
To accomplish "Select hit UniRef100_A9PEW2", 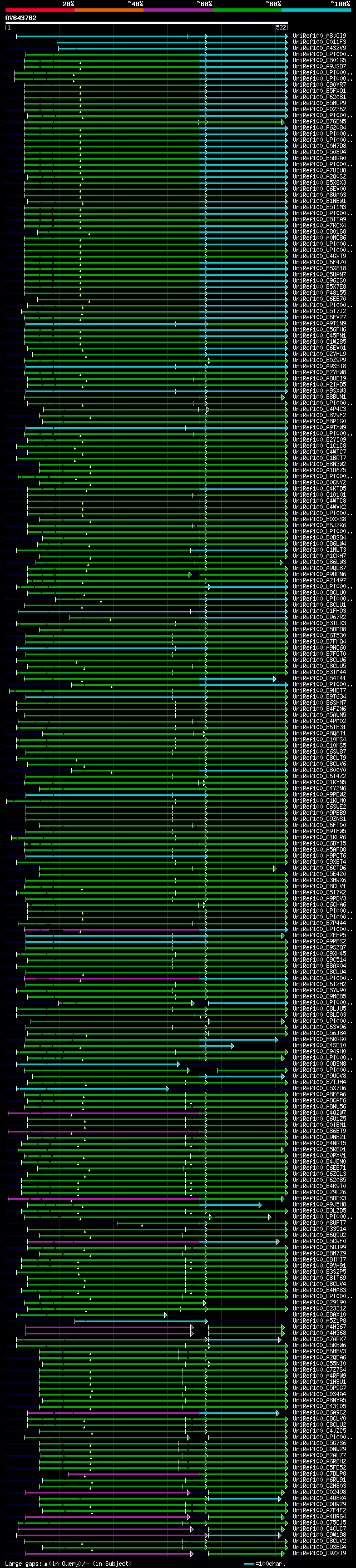I will pos(319,794).
